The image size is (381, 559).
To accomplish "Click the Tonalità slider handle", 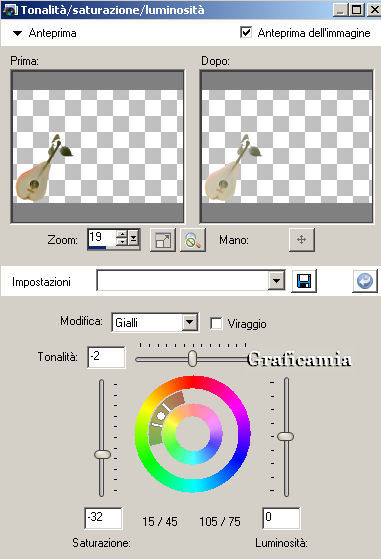I will pos(192,359).
